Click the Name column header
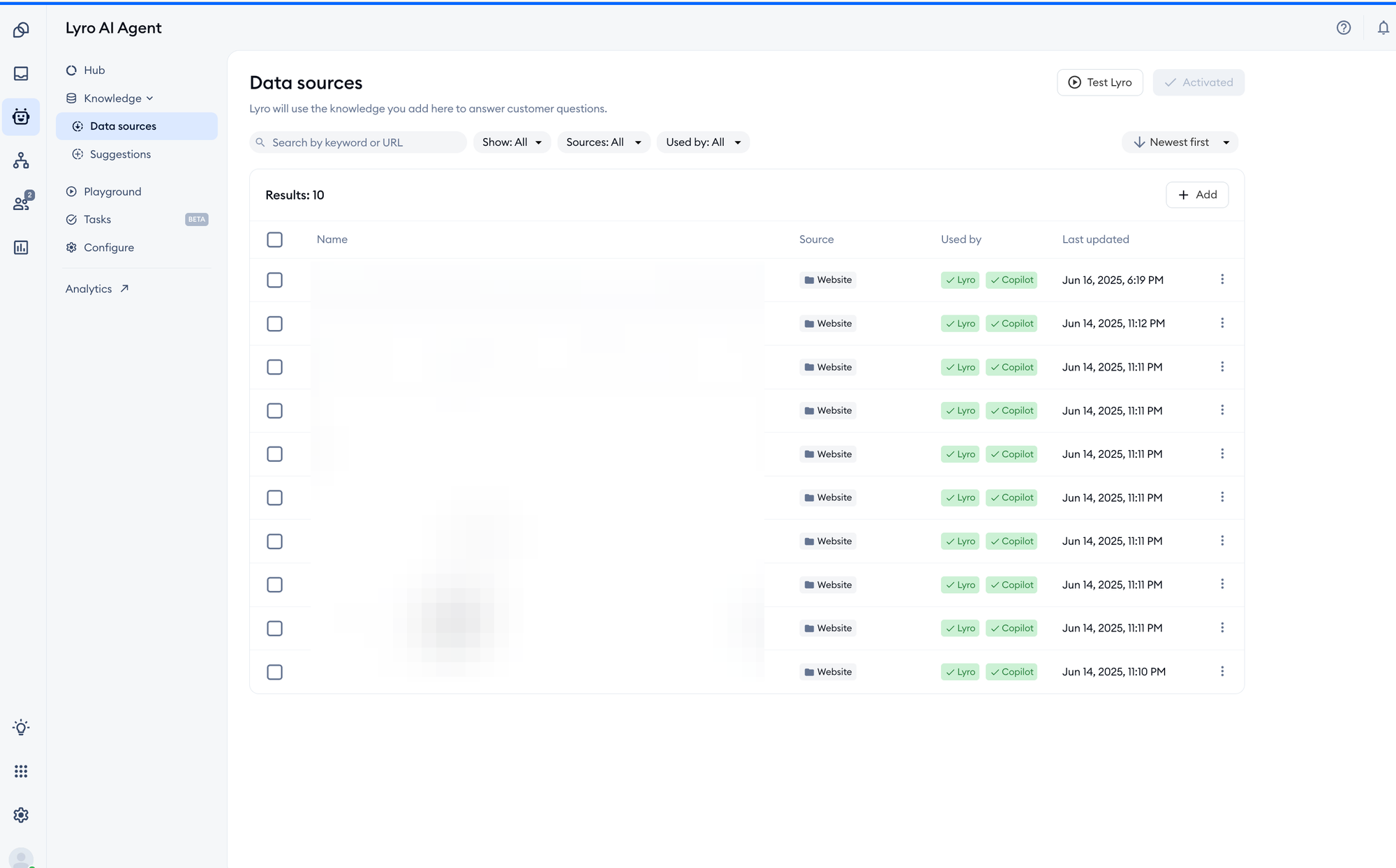This screenshot has height=868, width=1396. (332, 239)
